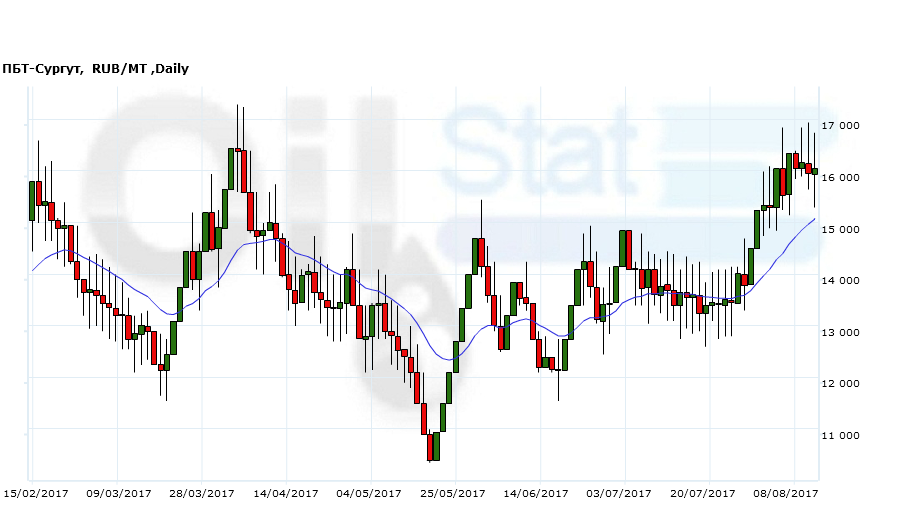The height and width of the screenshot is (509, 909).
Task: Click the 14/06/2017 date label
Action: [535, 493]
